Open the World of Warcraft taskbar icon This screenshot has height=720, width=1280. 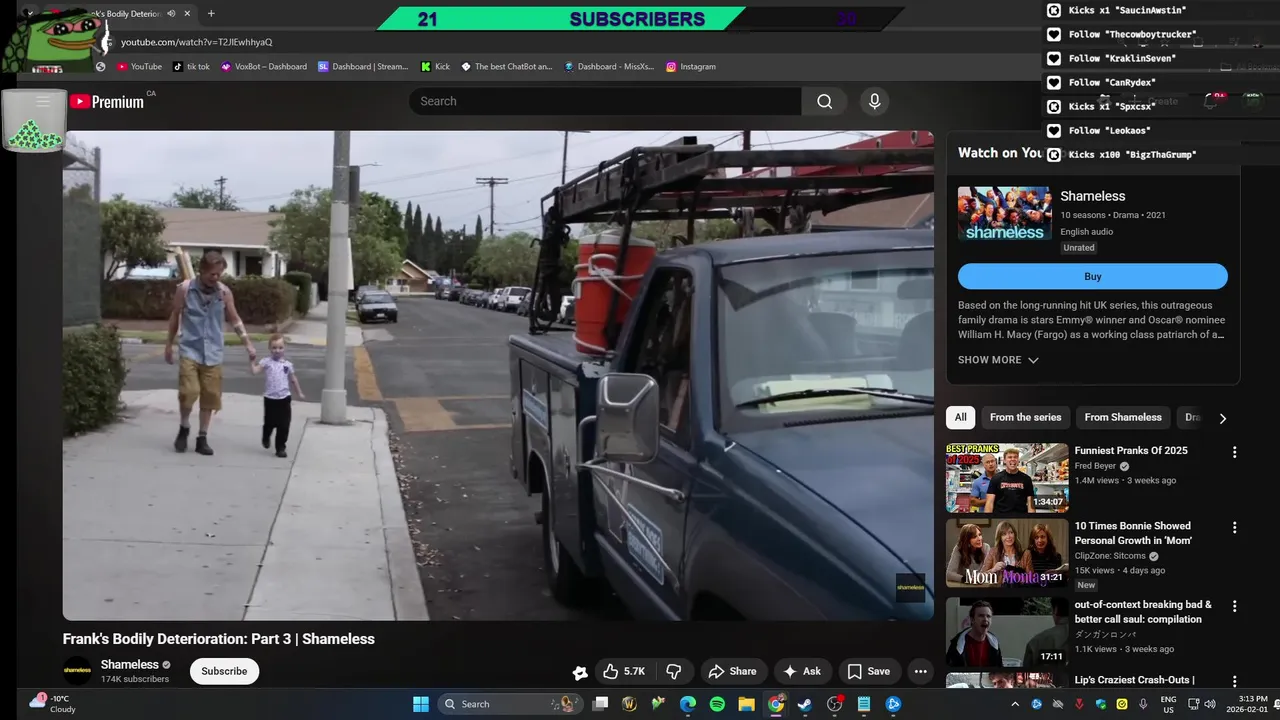click(629, 704)
